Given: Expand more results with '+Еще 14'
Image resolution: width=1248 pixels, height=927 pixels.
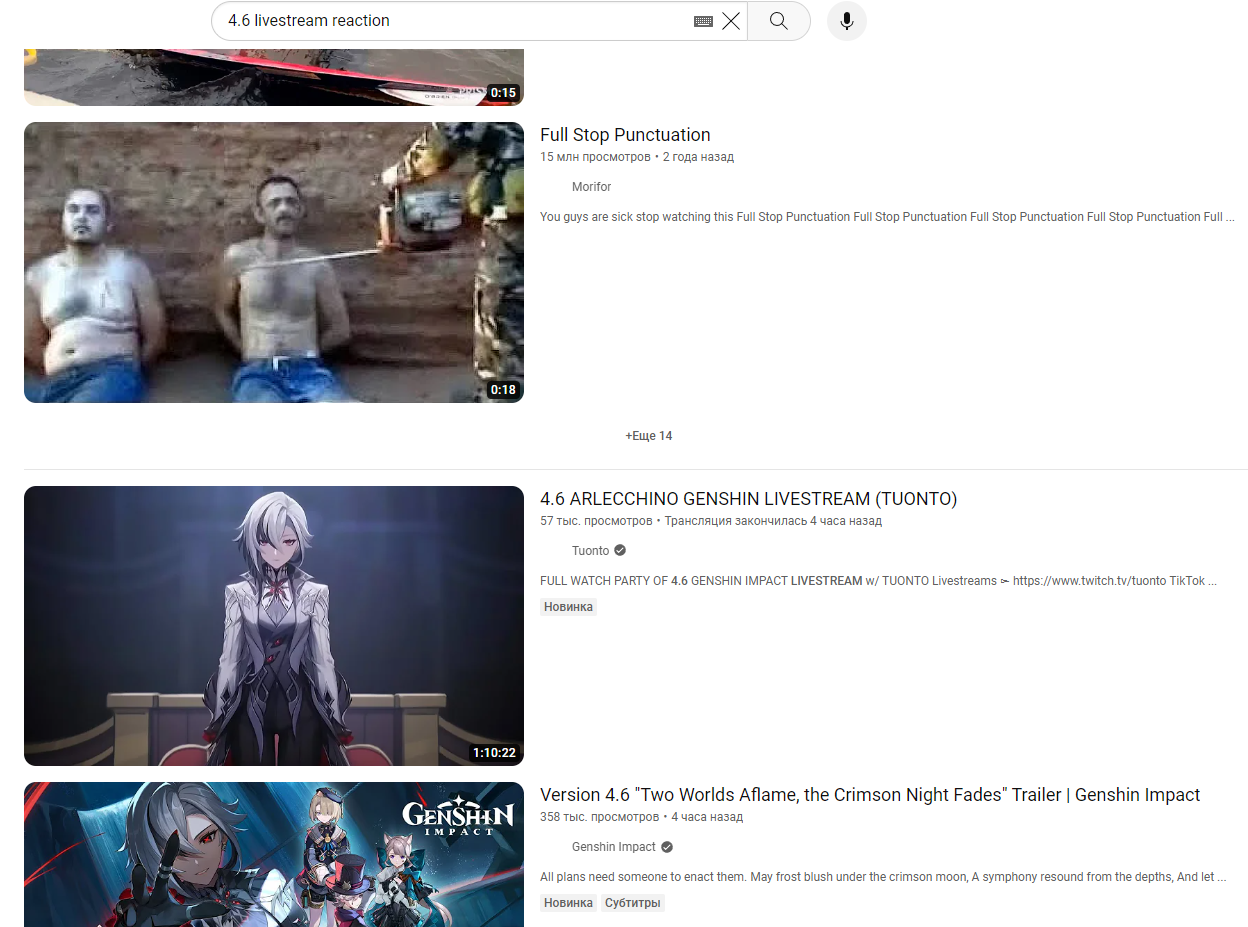Looking at the screenshot, I should 649,436.
